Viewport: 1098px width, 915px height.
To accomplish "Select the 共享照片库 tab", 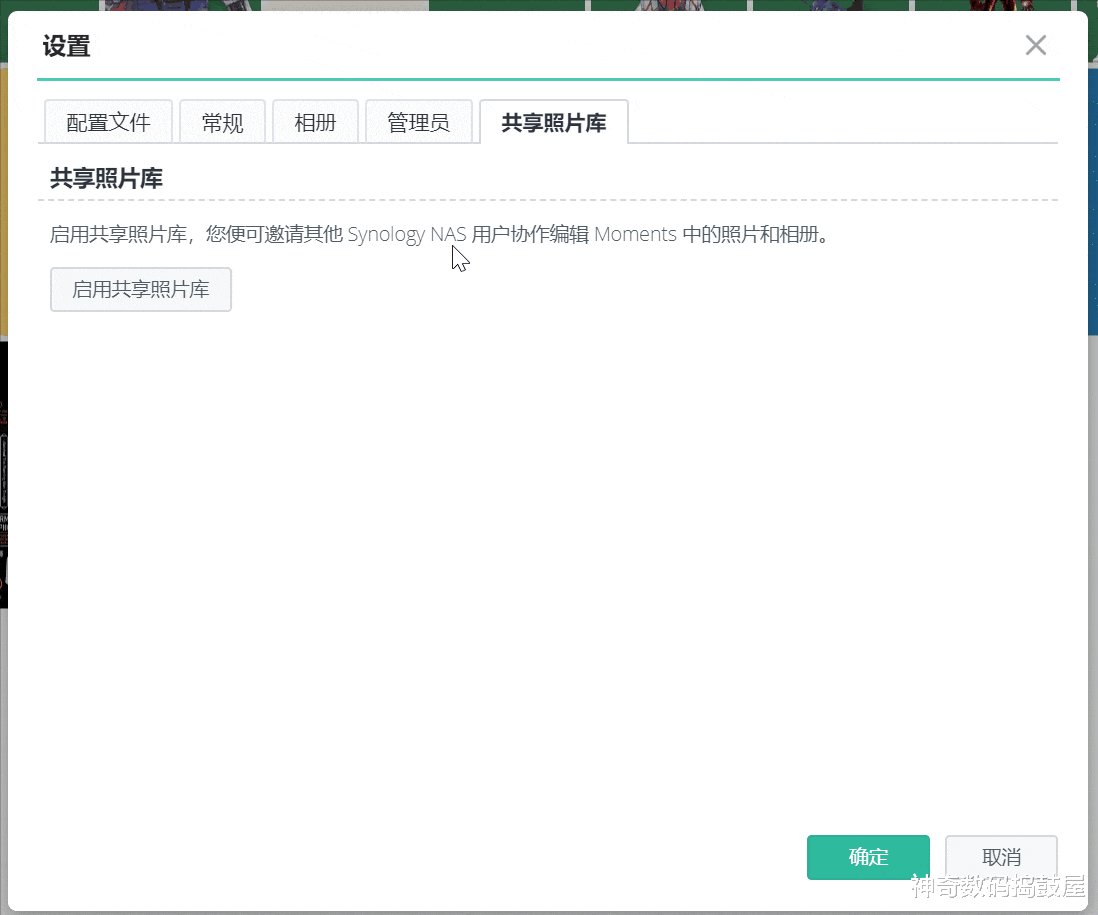I will pos(553,121).
